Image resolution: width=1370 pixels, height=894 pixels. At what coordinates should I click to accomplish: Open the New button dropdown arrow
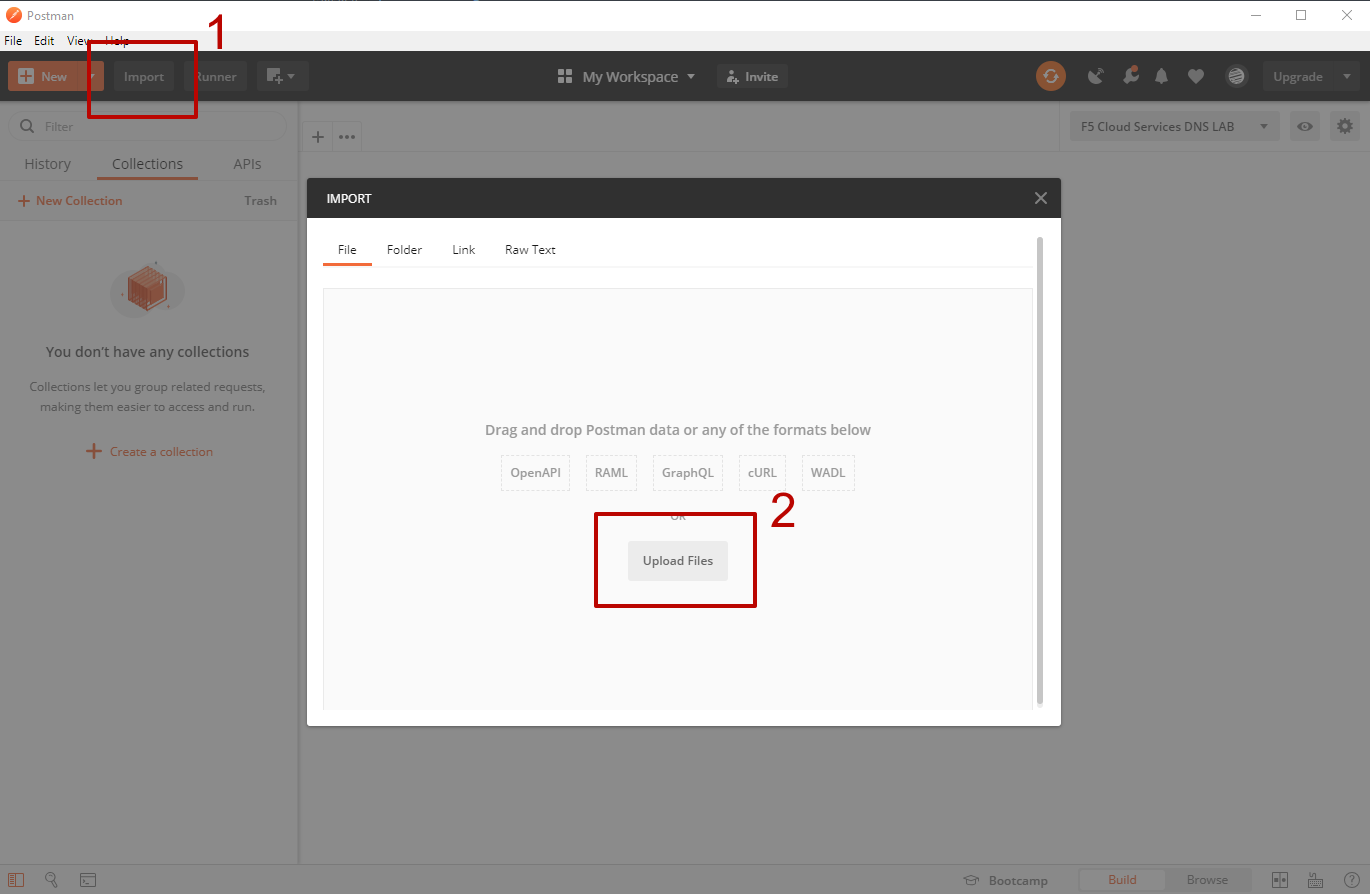click(x=91, y=77)
